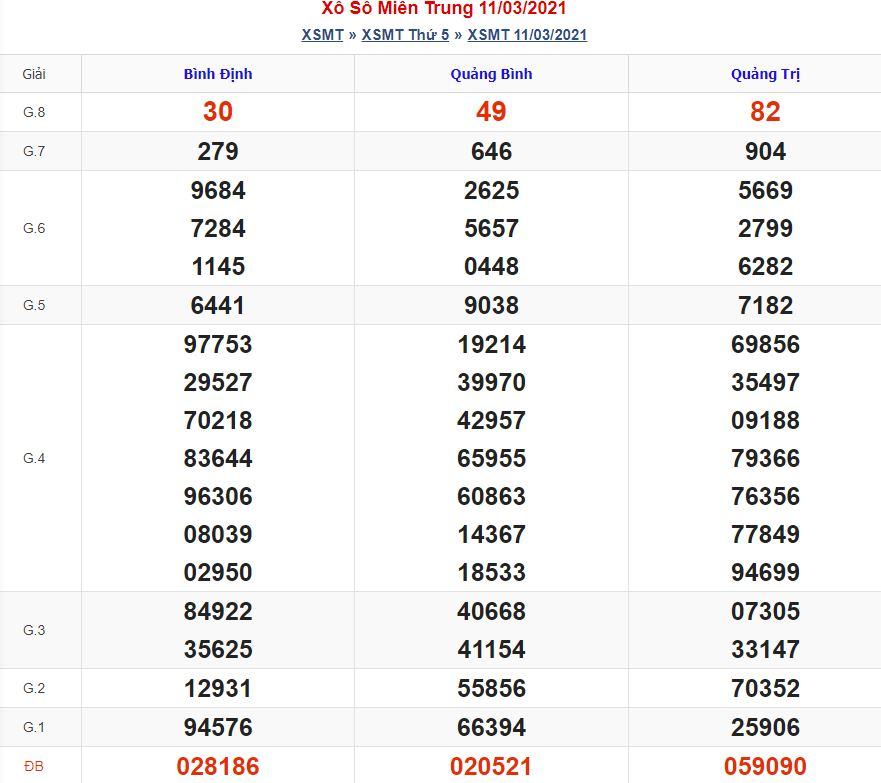The width and height of the screenshot is (881, 783).
Task: Click the number 1145
Action: [x=218, y=266]
